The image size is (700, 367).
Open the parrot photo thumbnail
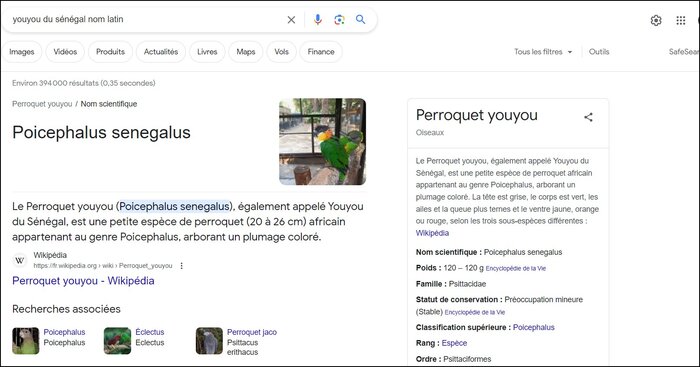click(x=322, y=142)
